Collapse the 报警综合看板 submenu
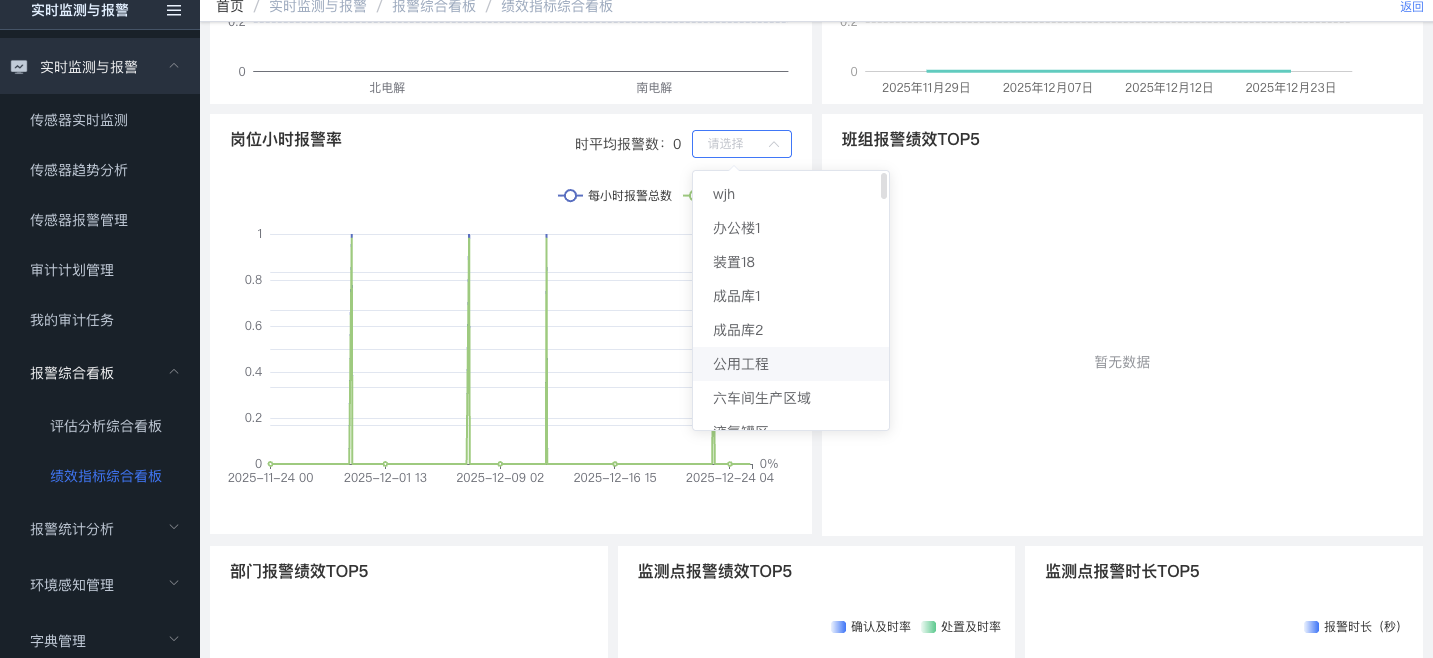Screen dimensions: 1433x658 pyautogui.click(x=174, y=372)
